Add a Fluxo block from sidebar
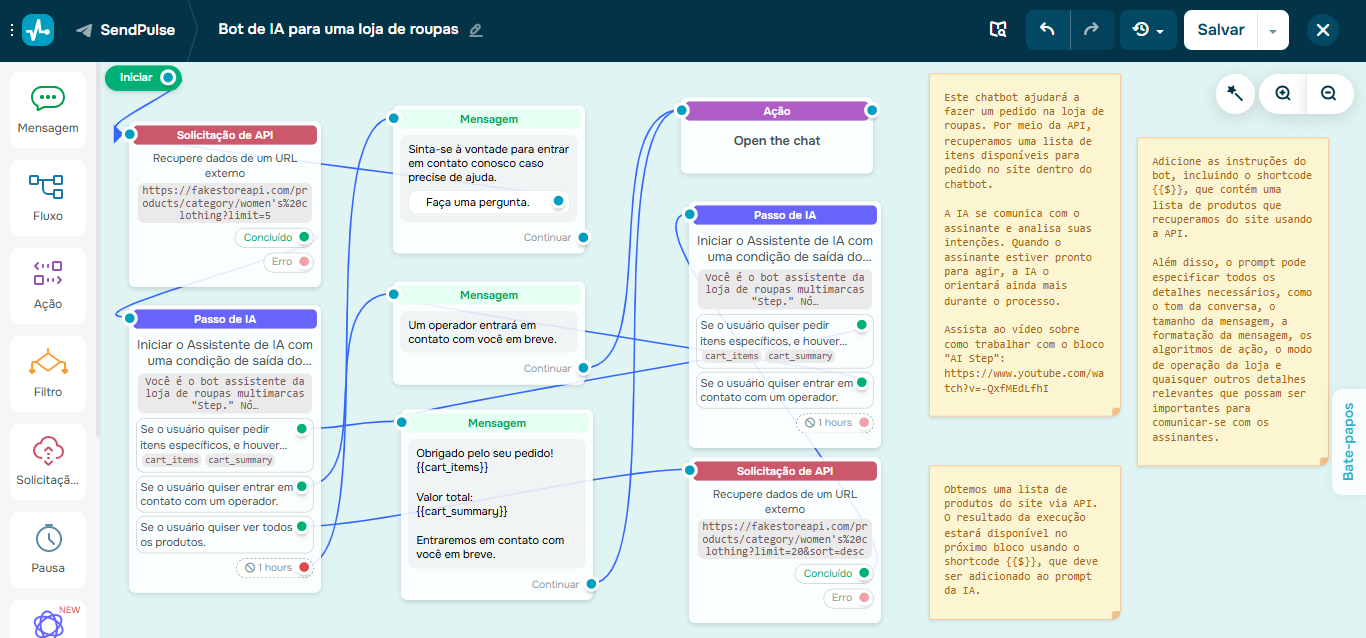1366x638 pixels. tap(48, 198)
